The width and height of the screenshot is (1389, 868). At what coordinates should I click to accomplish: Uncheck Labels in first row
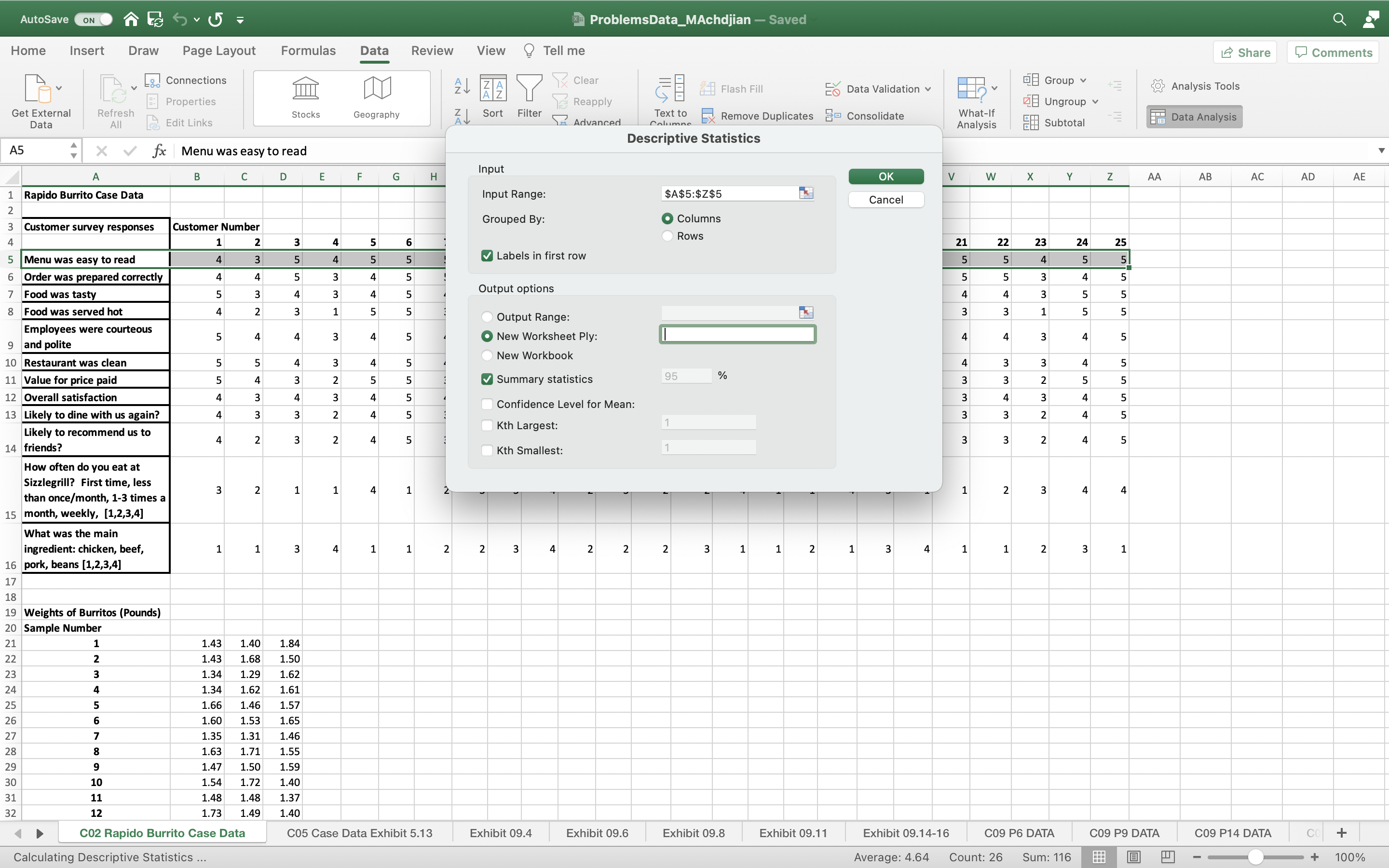(x=487, y=256)
